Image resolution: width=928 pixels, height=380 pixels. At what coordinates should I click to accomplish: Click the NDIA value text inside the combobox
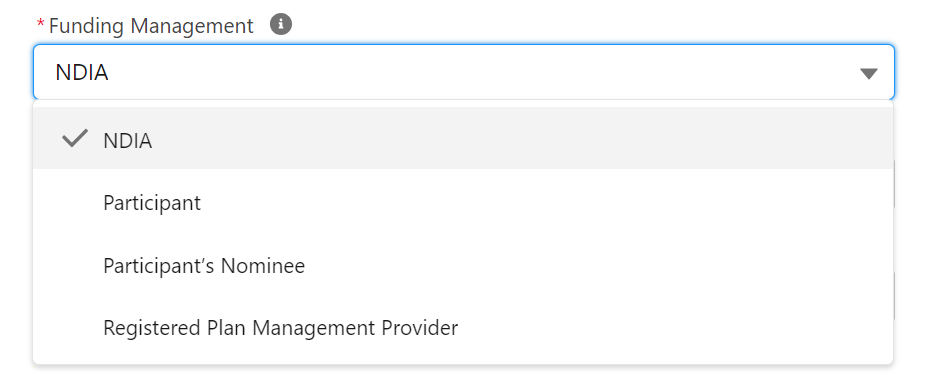click(82, 72)
